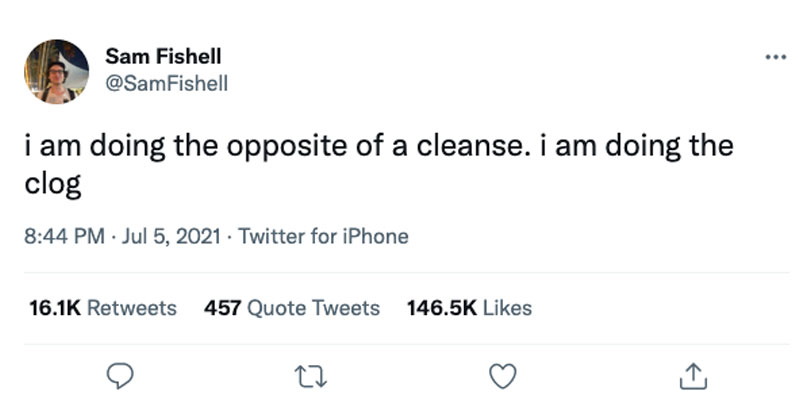Image resolution: width=800 pixels, height=420 pixels.
Task: Click the @SamFishell handle
Action: 167,83
